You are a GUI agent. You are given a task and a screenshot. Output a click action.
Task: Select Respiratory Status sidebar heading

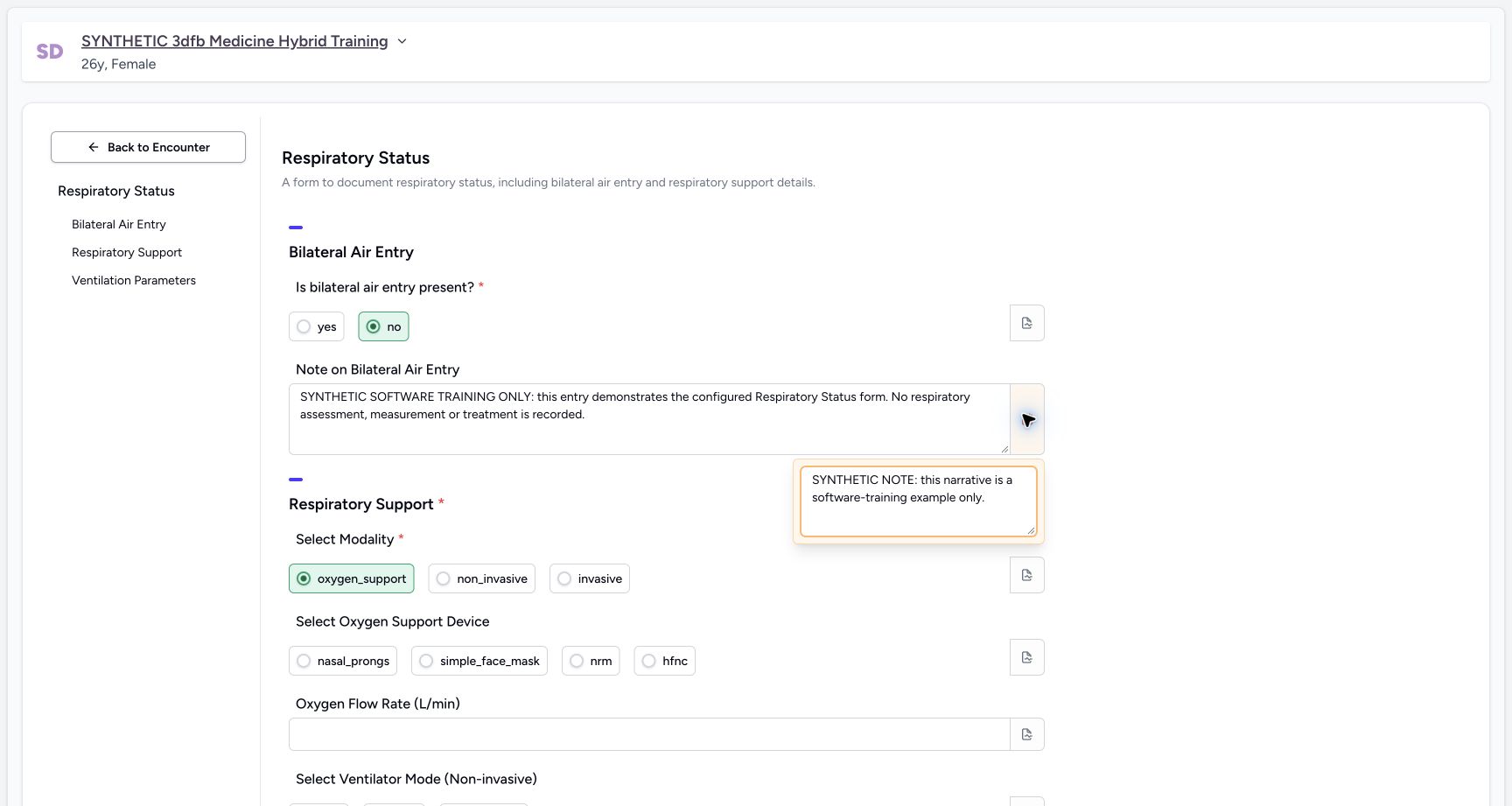[x=116, y=191]
